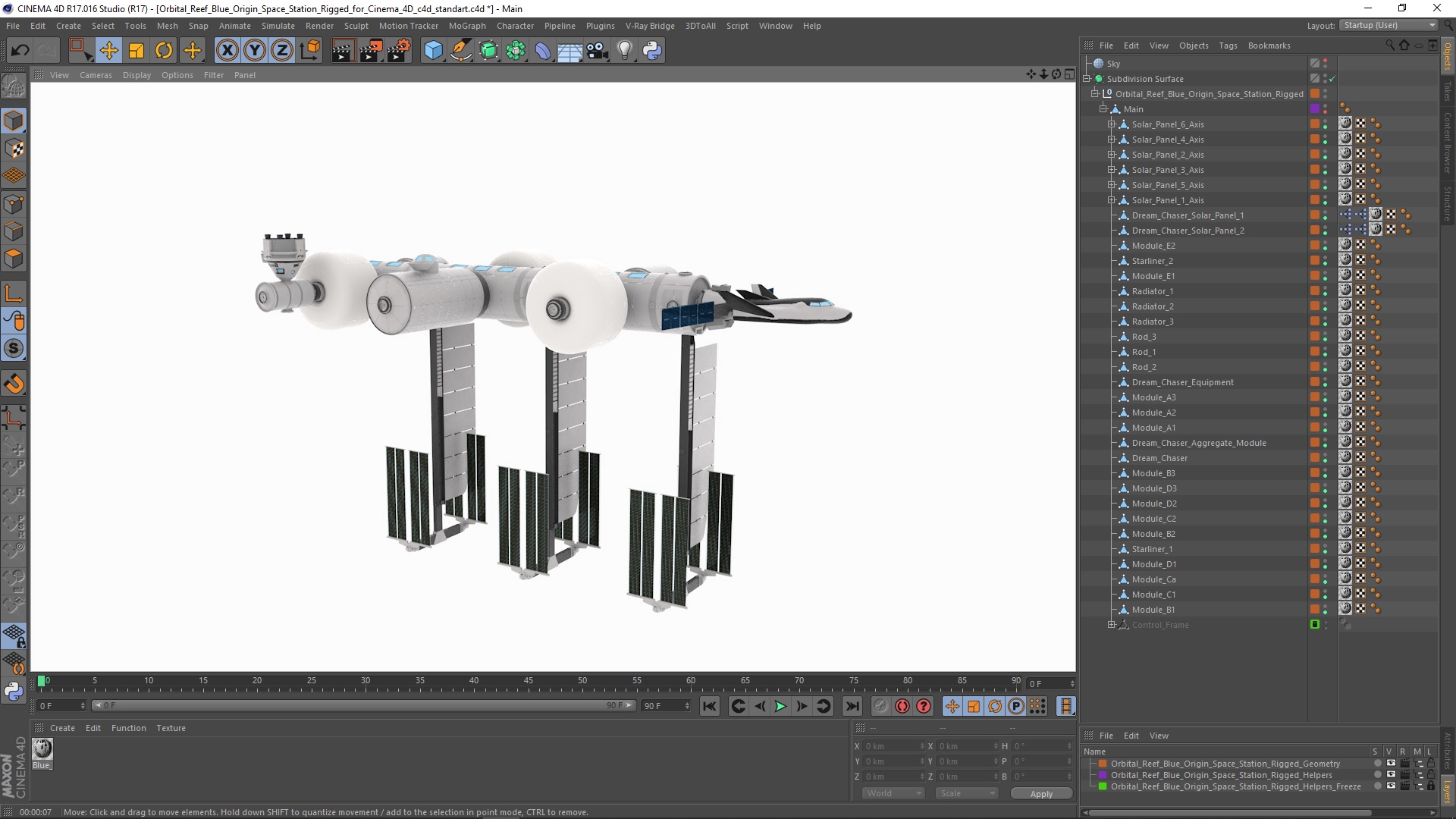Play the animation forward
Viewport: 1456px width, 819px height.
(x=780, y=707)
